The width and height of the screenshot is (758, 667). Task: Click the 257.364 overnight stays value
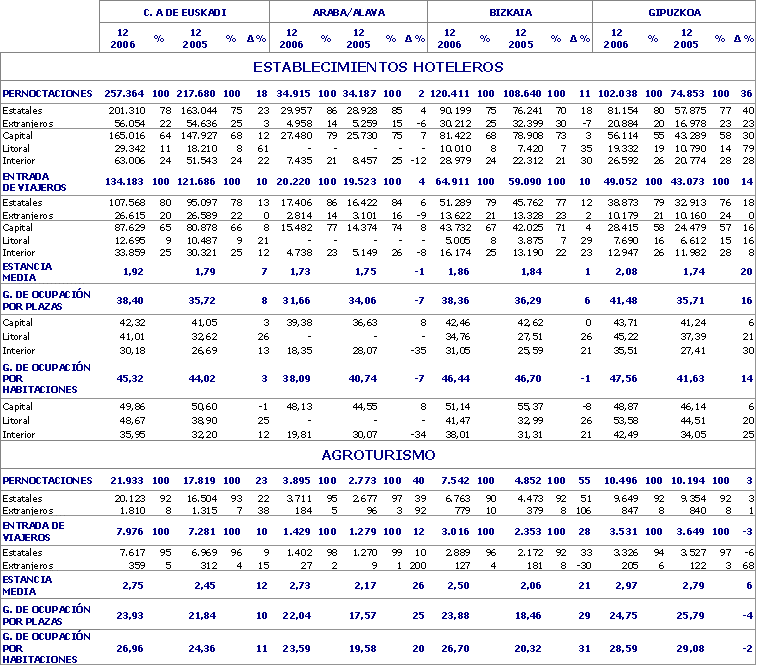click(x=126, y=92)
